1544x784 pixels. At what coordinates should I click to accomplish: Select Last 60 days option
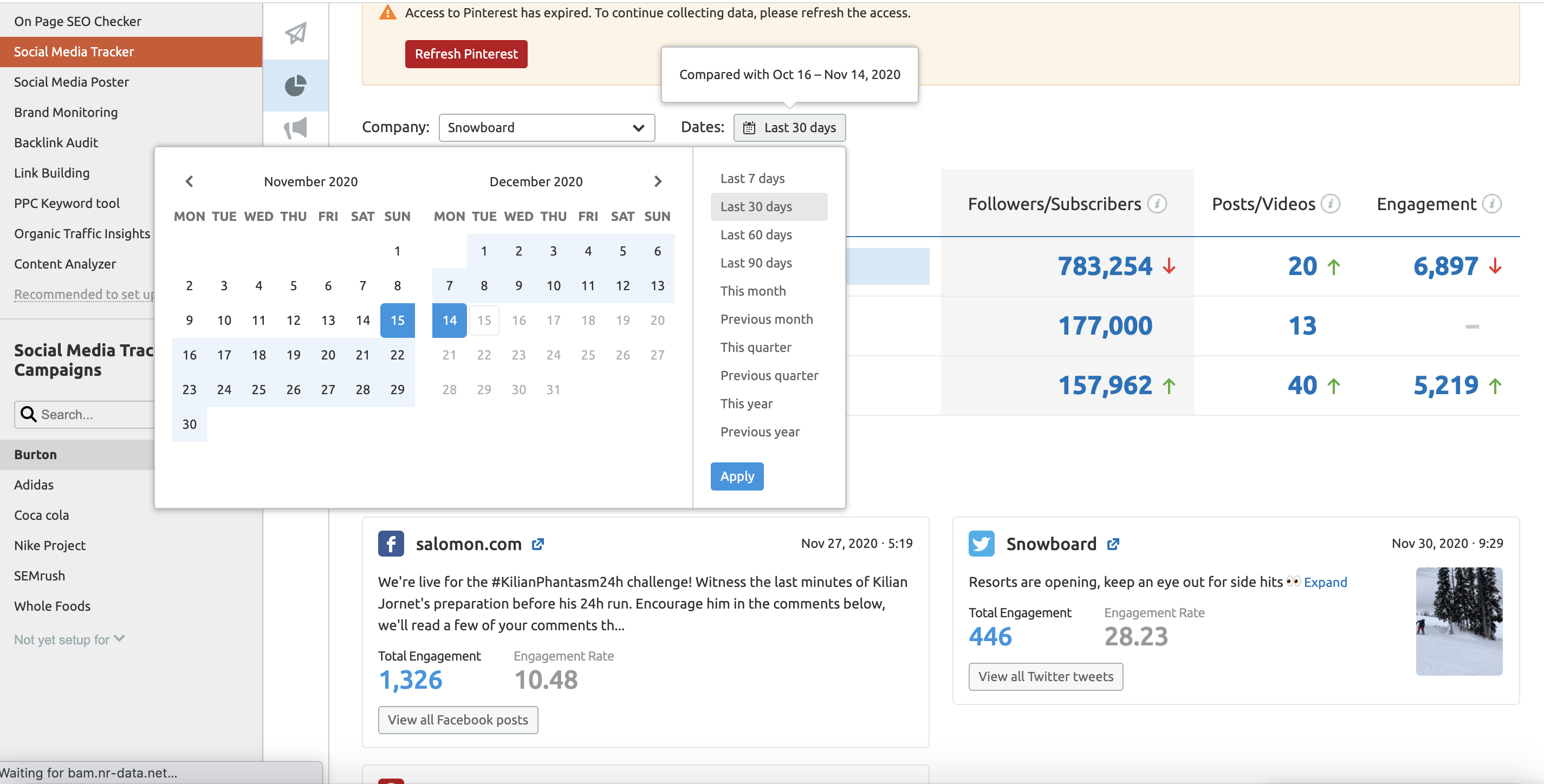point(756,233)
